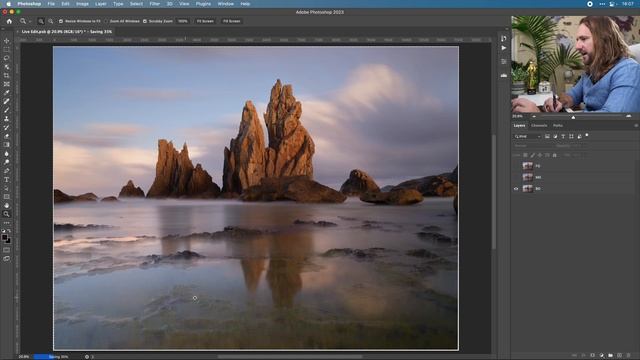Select the Eyedropper tool

(x=7, y=93)
